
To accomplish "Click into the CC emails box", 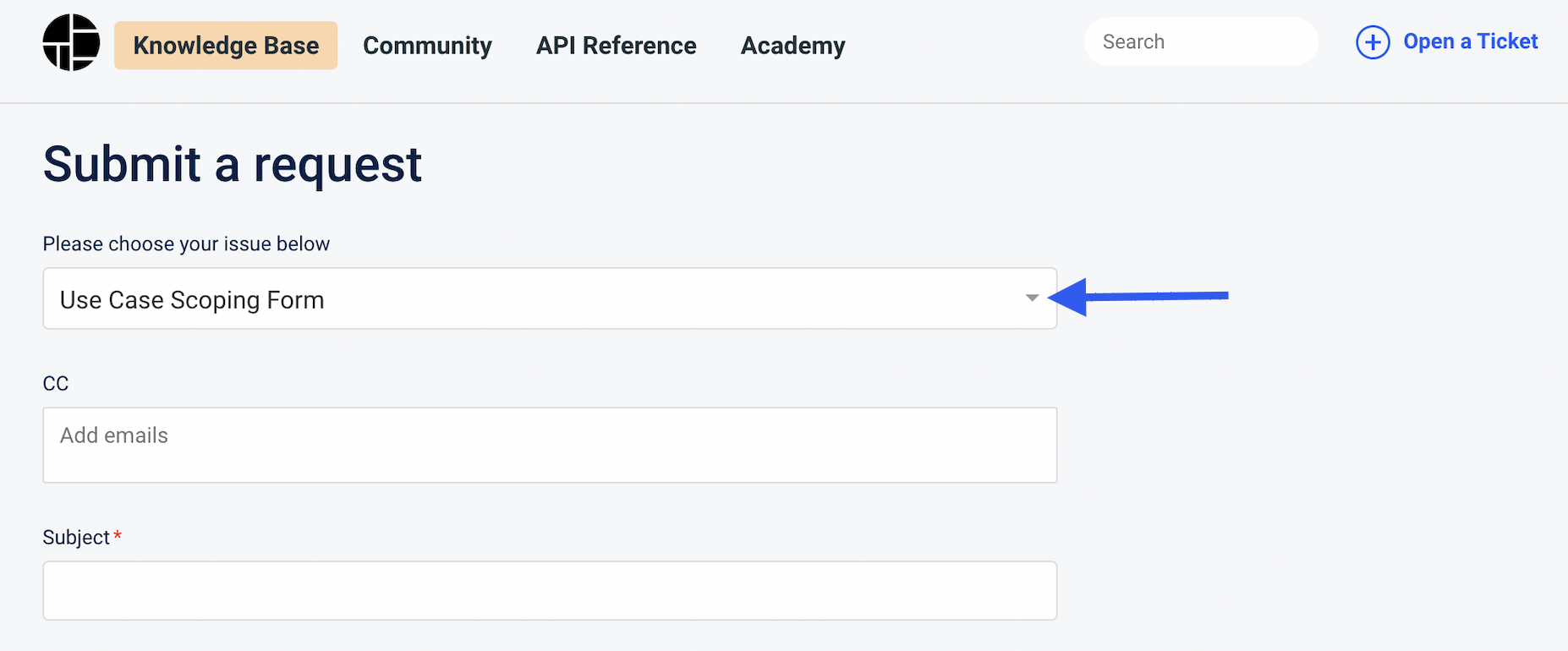I will [x=550, y=446].
